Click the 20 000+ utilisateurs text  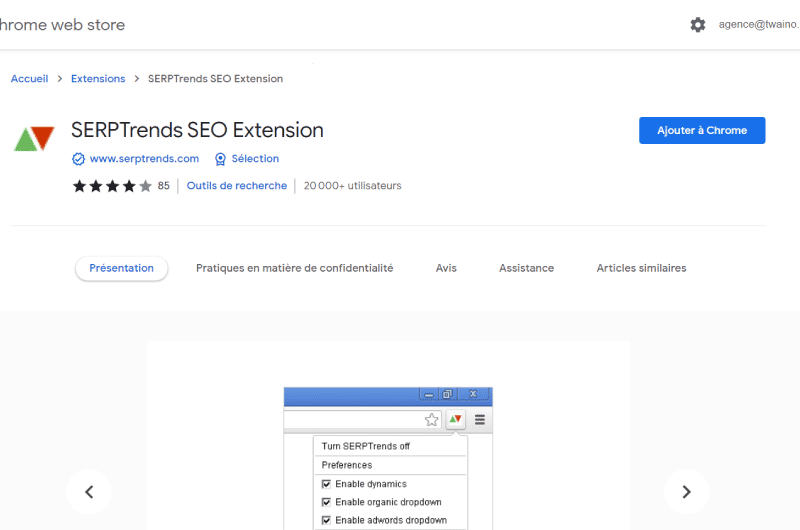(353, 186)
